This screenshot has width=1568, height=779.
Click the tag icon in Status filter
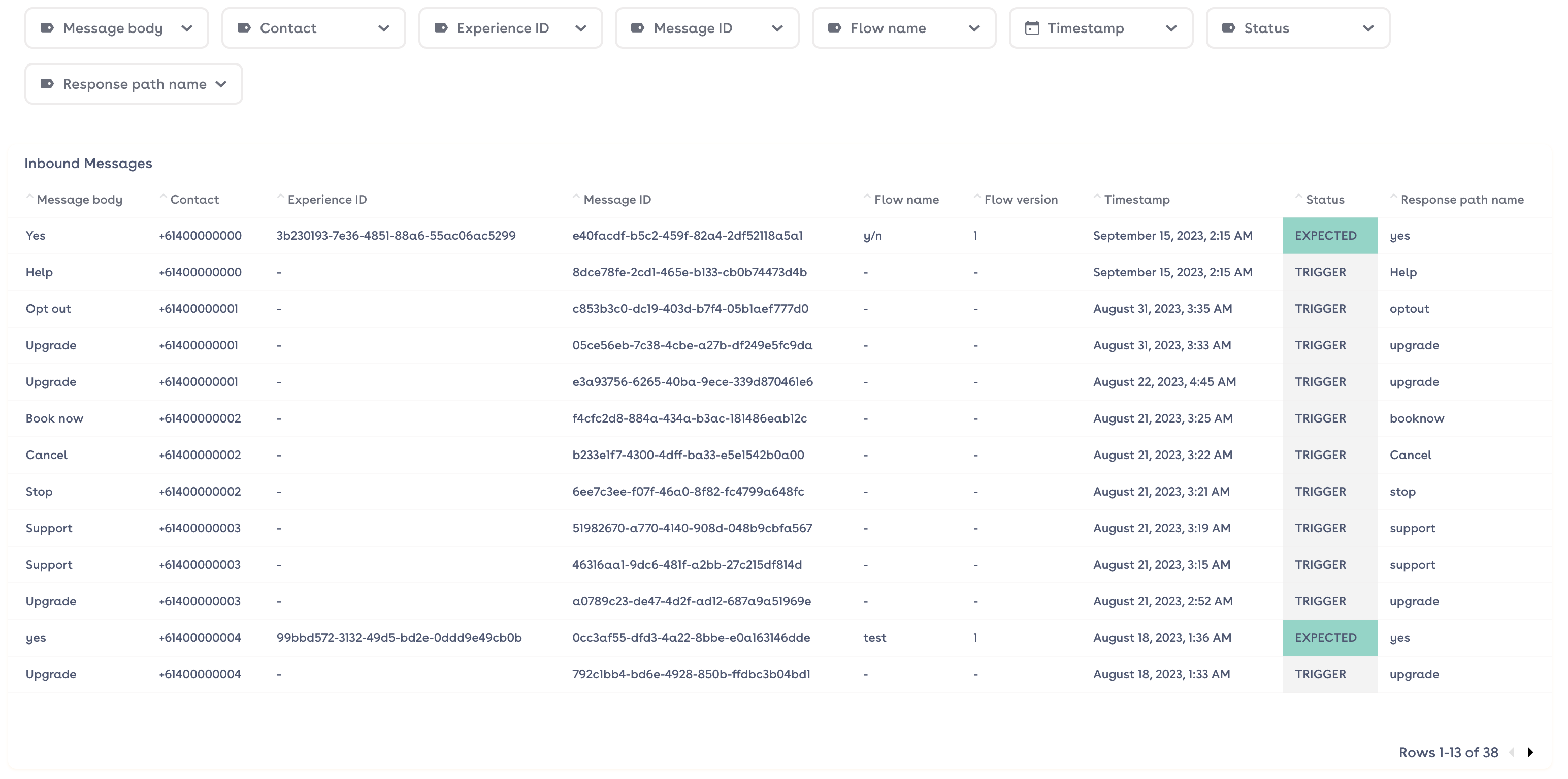pyautogui.click(x=1229, y=28)
